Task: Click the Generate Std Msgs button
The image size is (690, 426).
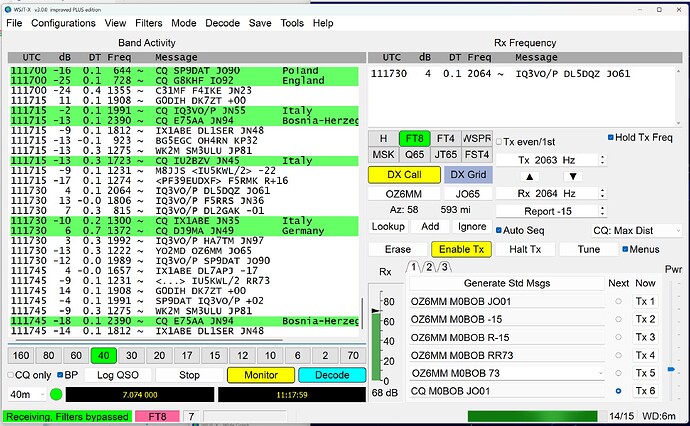Action: click(x=506, y=283)
